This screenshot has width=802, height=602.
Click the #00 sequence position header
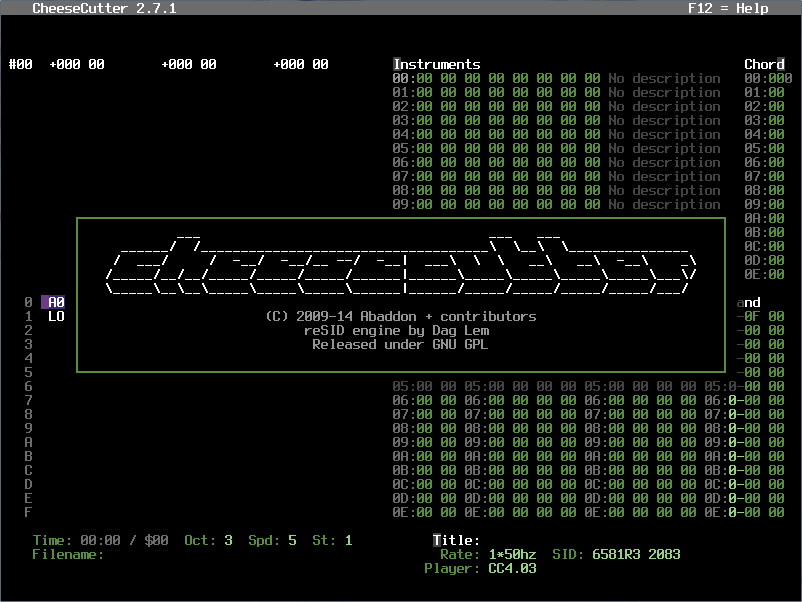[x=20, y=64]
